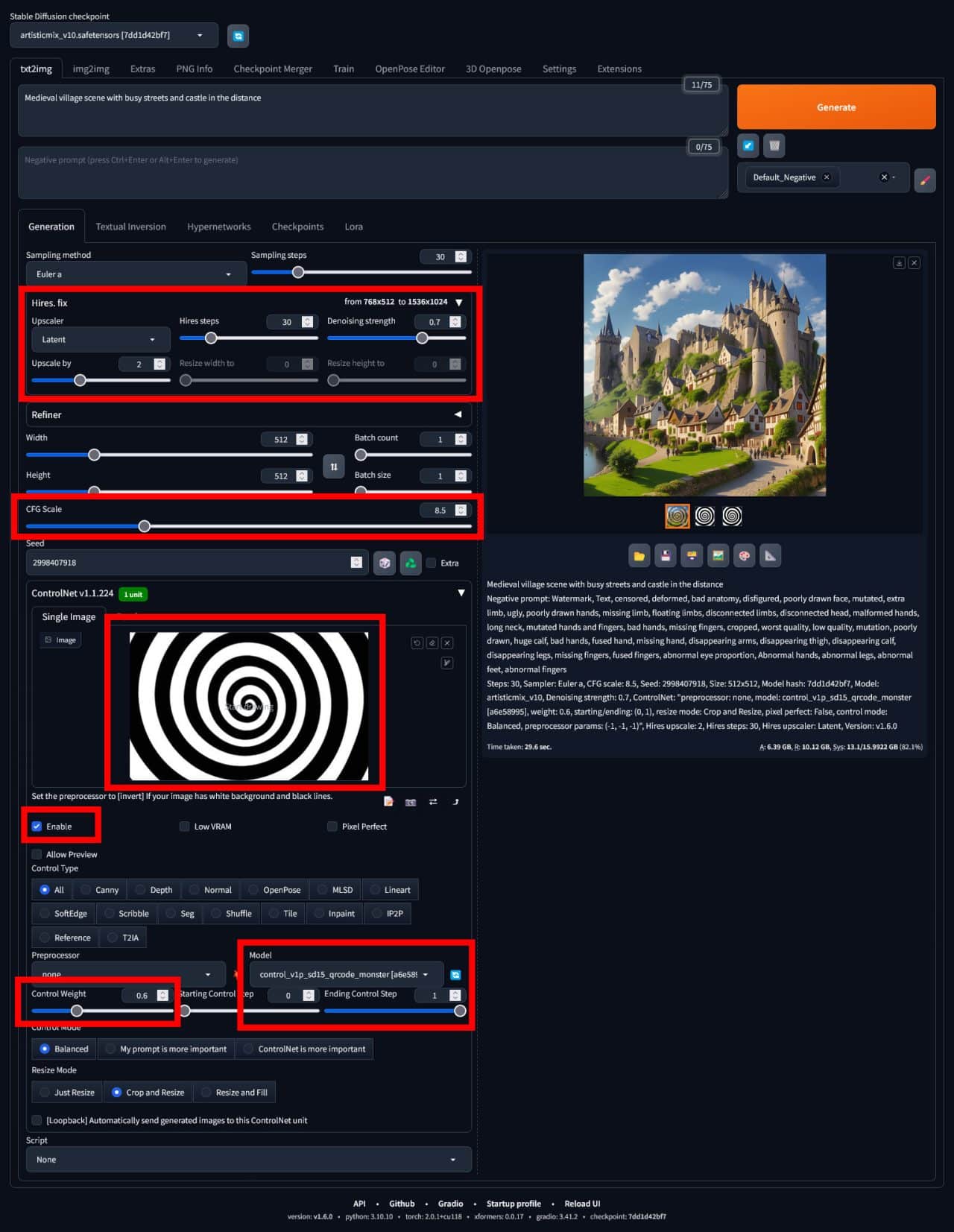Click the CFG Scale slider track
This screenshot has height=1232, width=954.
[x=298, y=526]
